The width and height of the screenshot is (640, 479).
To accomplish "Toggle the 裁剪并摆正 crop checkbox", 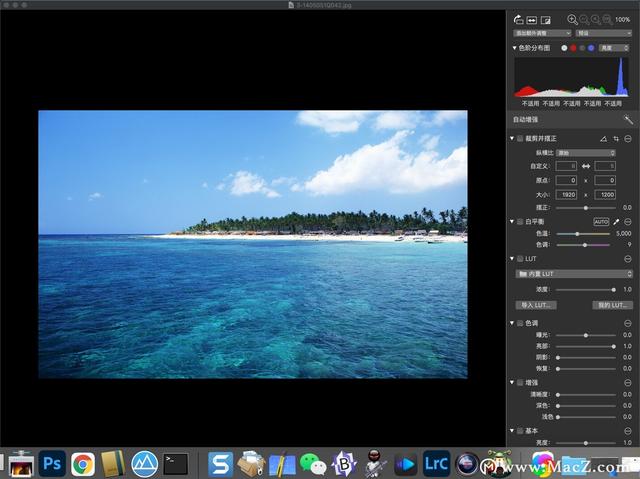I will [x=520, y=139].
